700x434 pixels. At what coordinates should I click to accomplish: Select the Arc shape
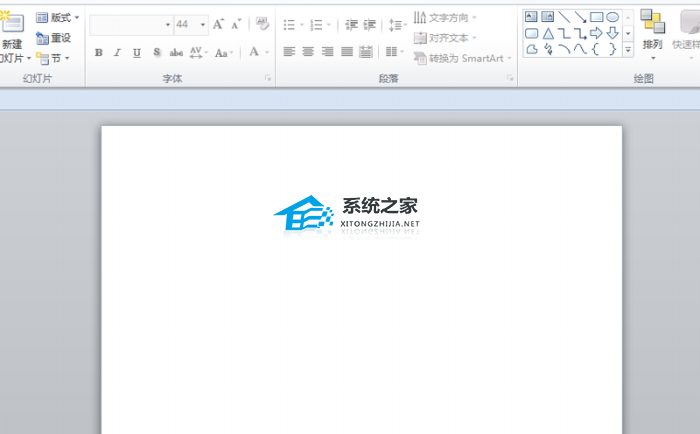(x=564, y=49)
